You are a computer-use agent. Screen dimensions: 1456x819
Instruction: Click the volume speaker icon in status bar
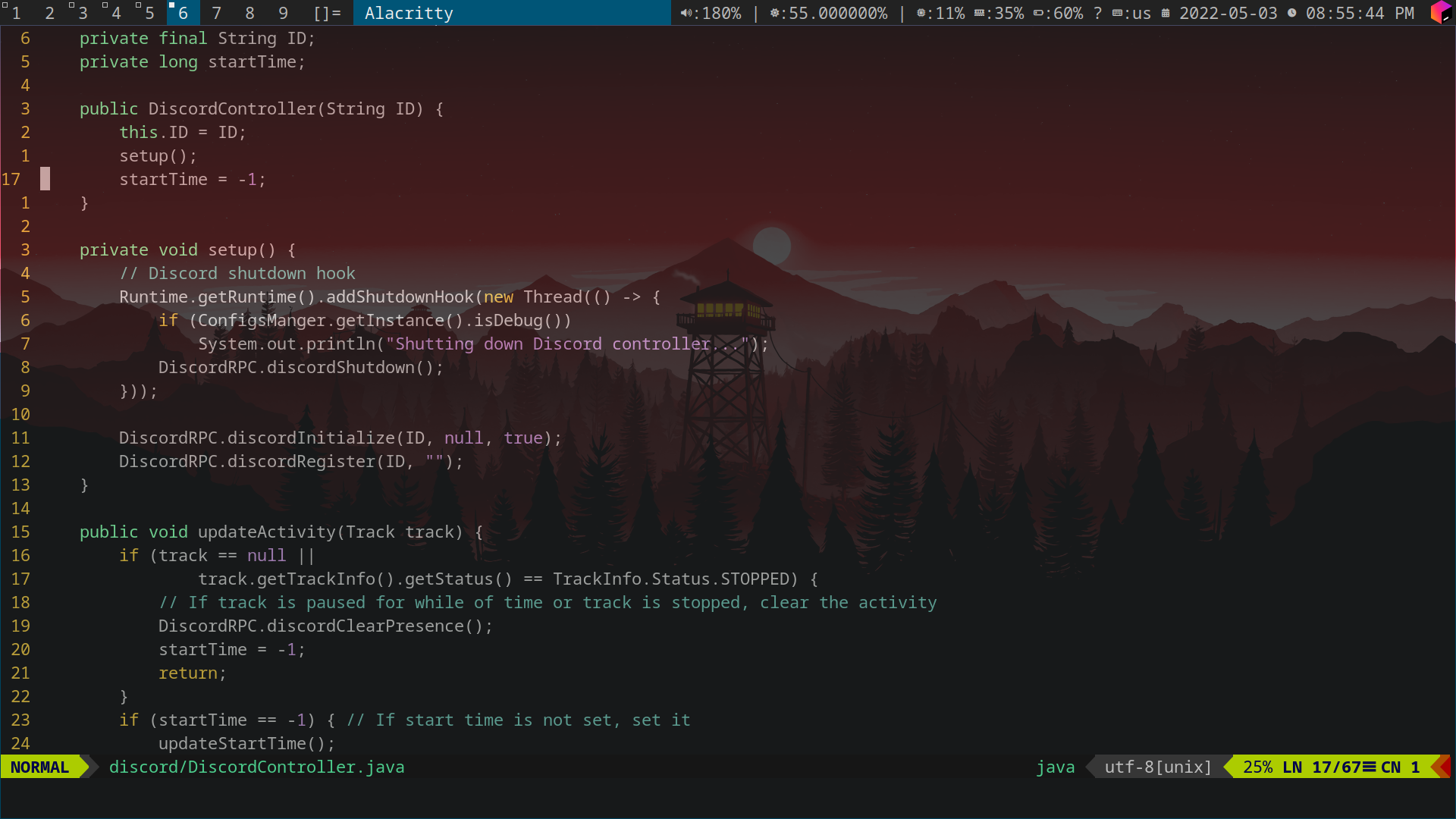(x=686, y=13)
